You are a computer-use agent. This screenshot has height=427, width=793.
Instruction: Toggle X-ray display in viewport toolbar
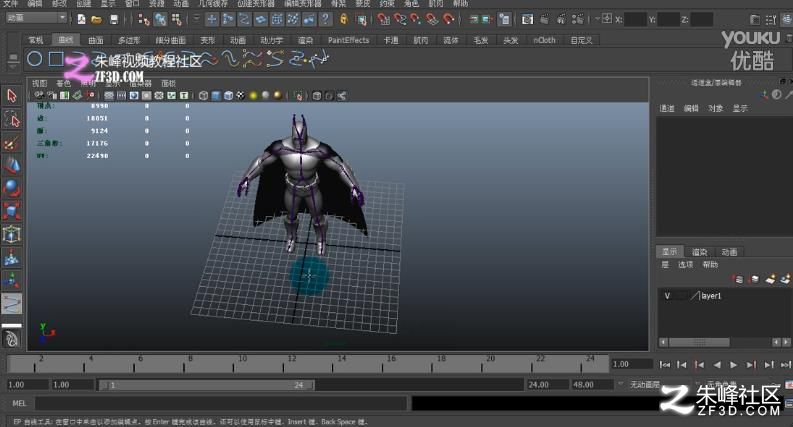(317, 95)
